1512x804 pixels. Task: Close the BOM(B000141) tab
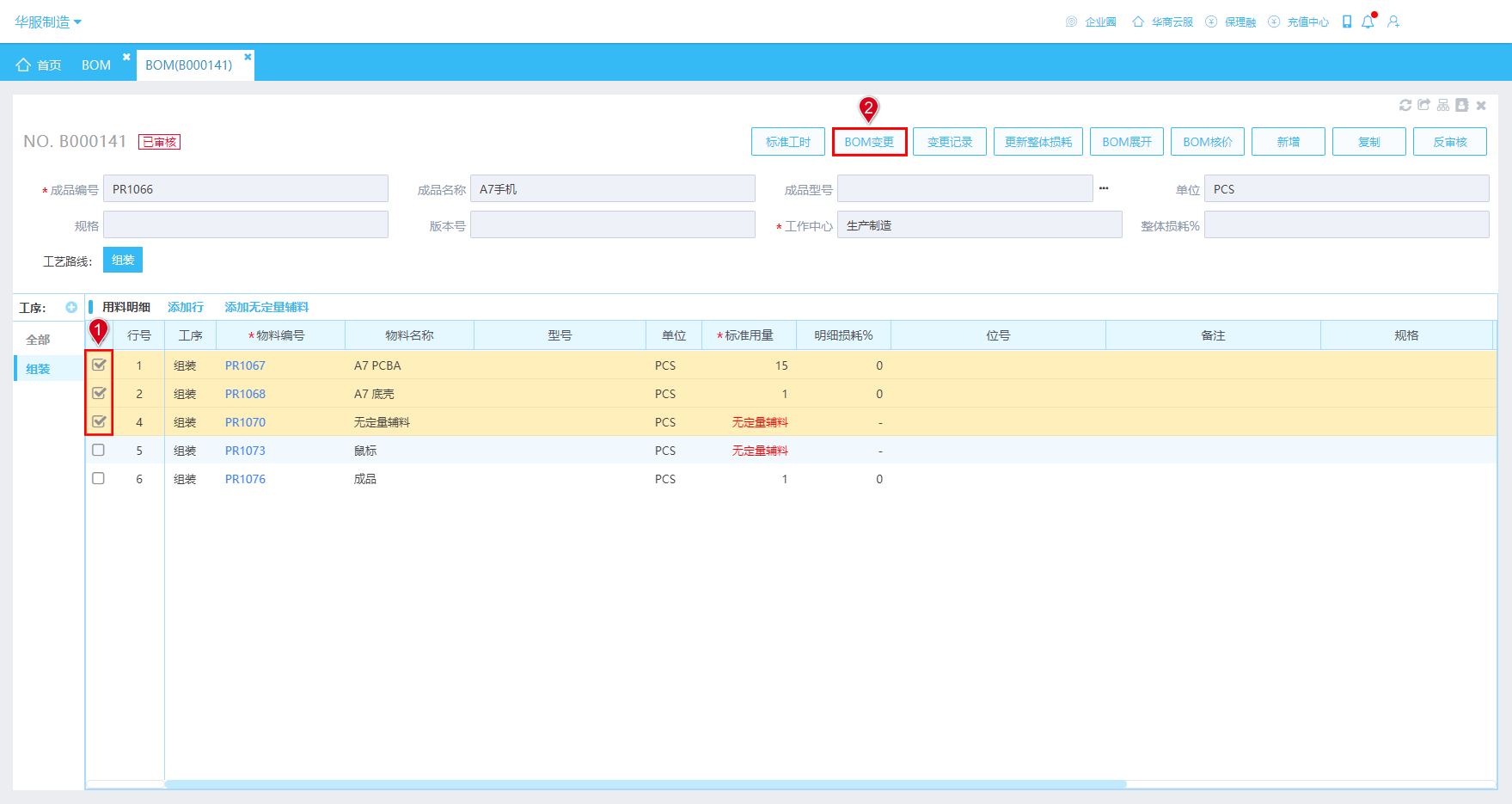coord(248,57)
